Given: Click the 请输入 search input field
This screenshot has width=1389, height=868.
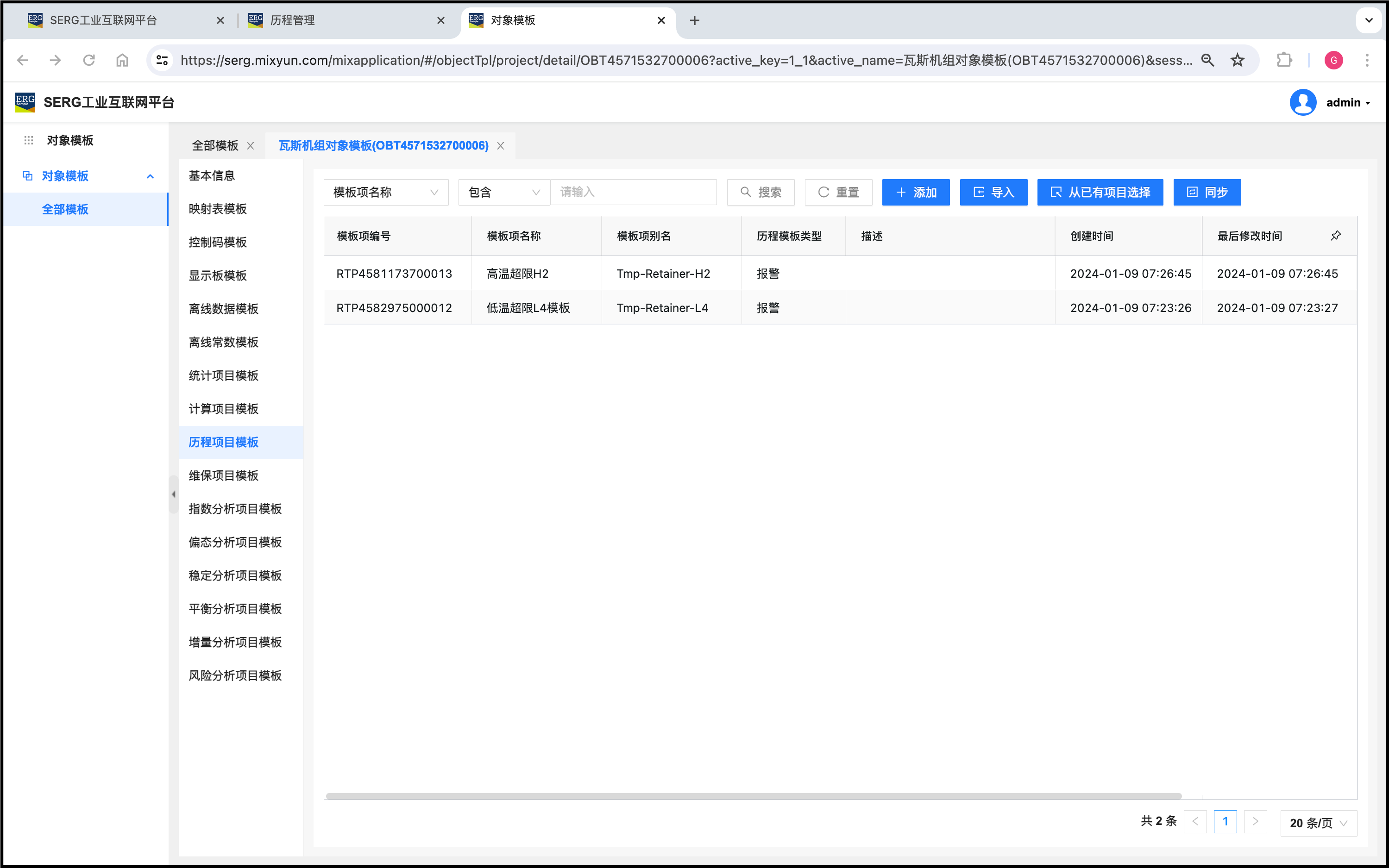Looking at the screenshot, I should click(x=633, y=192).
